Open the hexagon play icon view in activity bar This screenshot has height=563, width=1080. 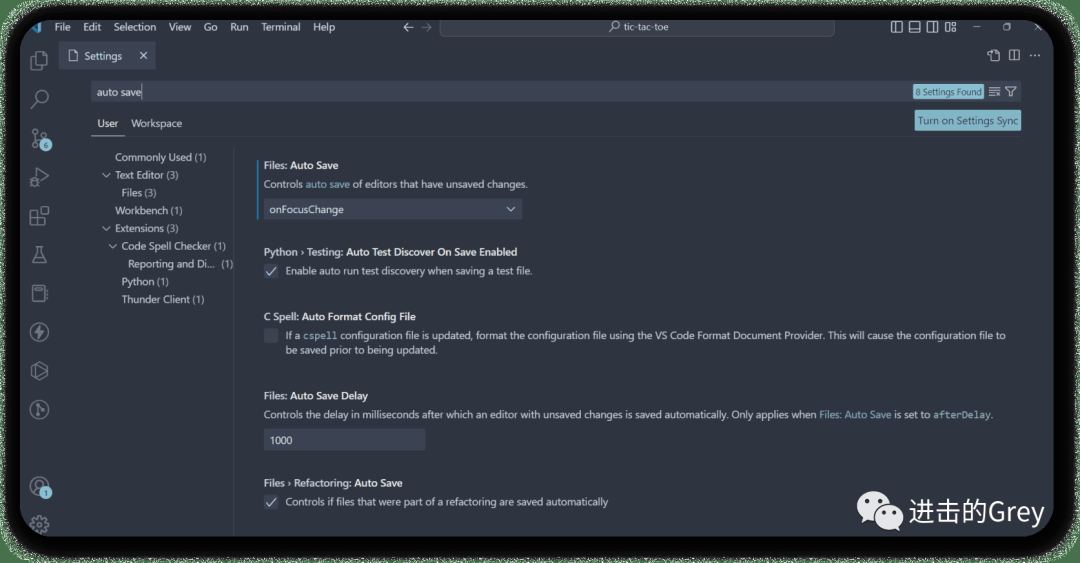coord(39,371)
